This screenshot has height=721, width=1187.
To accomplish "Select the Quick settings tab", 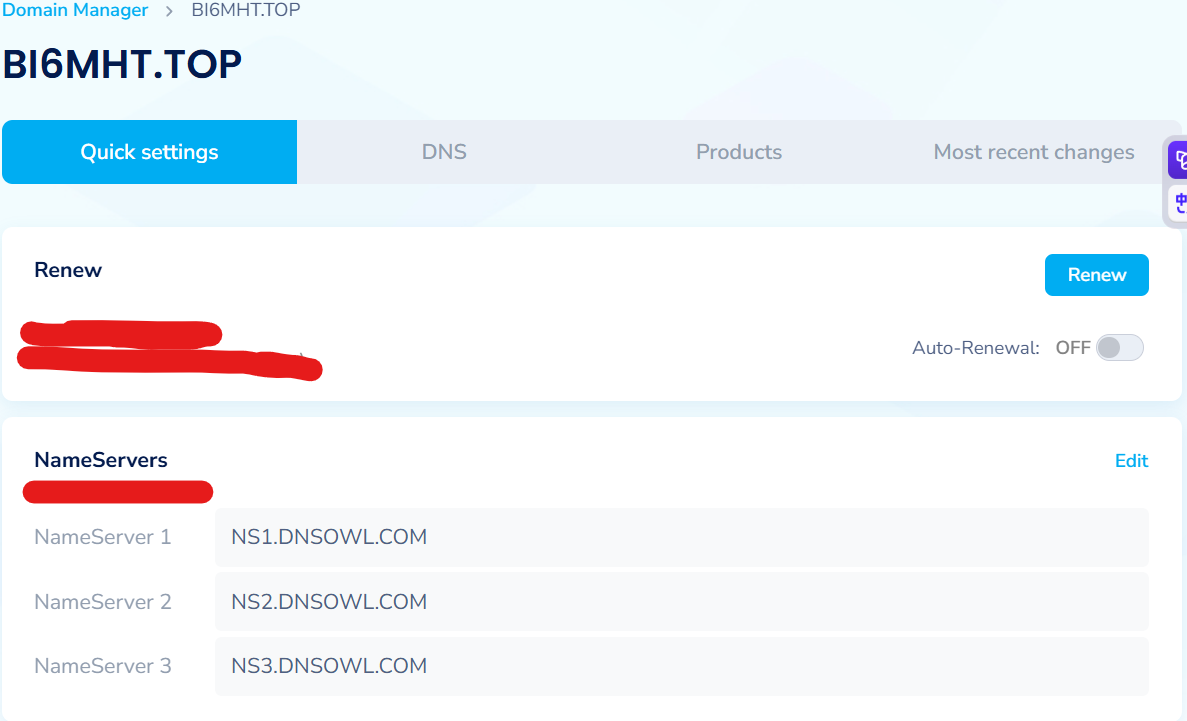I will (x=149, y=152).
